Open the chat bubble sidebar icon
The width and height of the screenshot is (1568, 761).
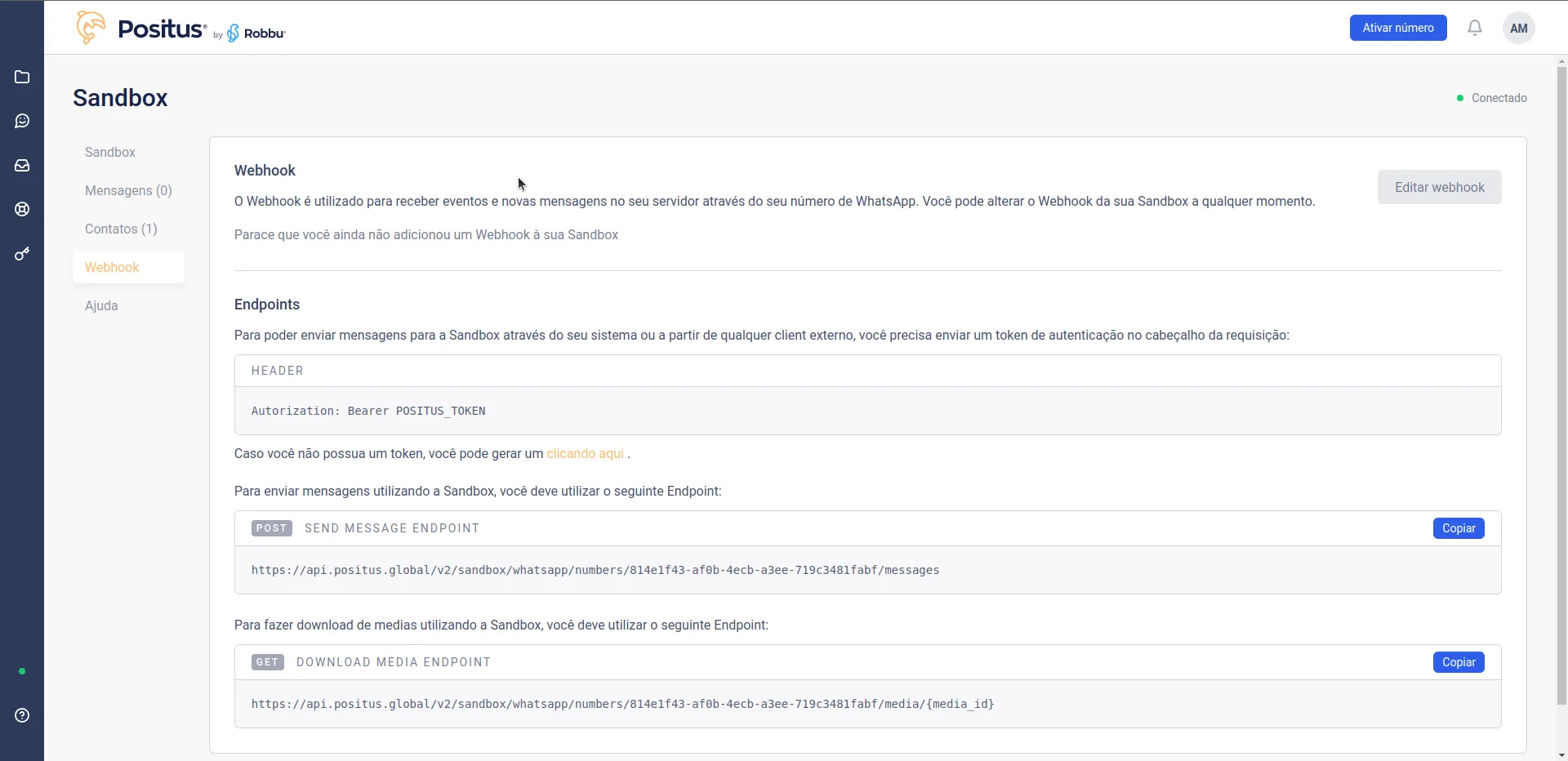[22, 121]
